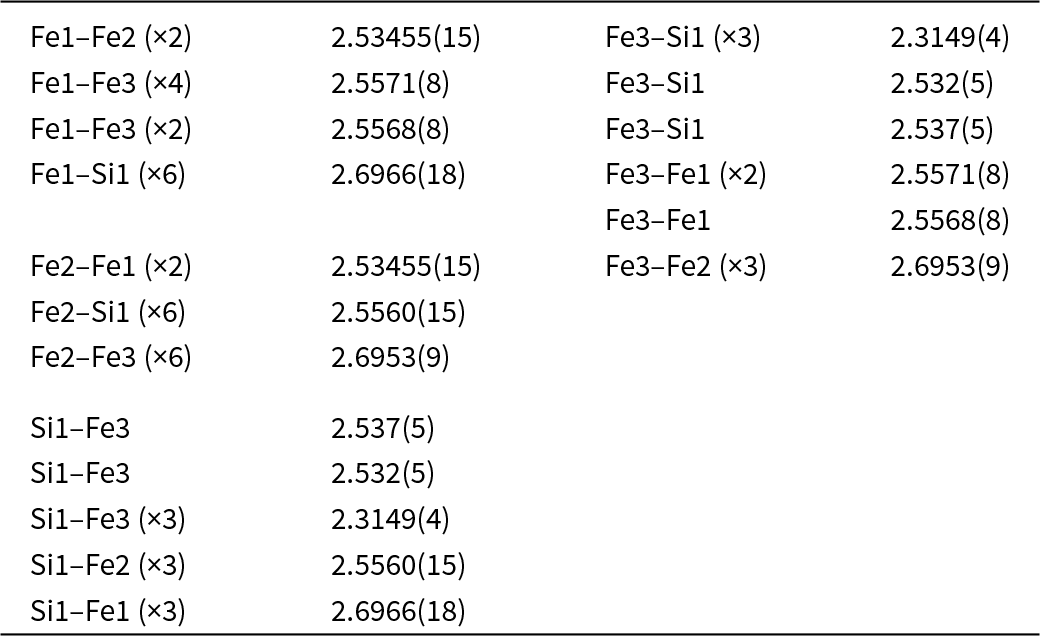Viewport: 1040px width, 636px height.
Task: Click the Fe1–Fe3 (×2) bond label
Action: [x=111, y=130]
